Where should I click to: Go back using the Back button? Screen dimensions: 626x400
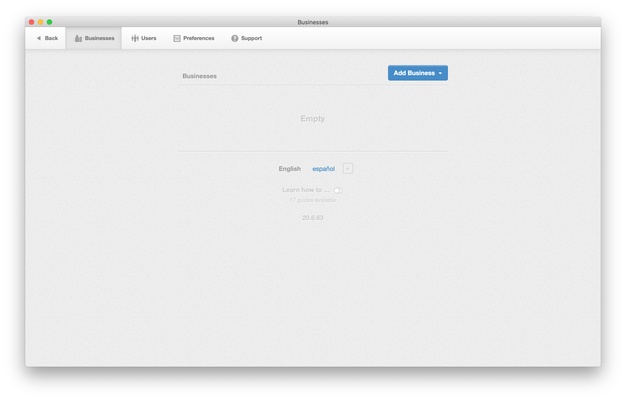coord(47,38)
